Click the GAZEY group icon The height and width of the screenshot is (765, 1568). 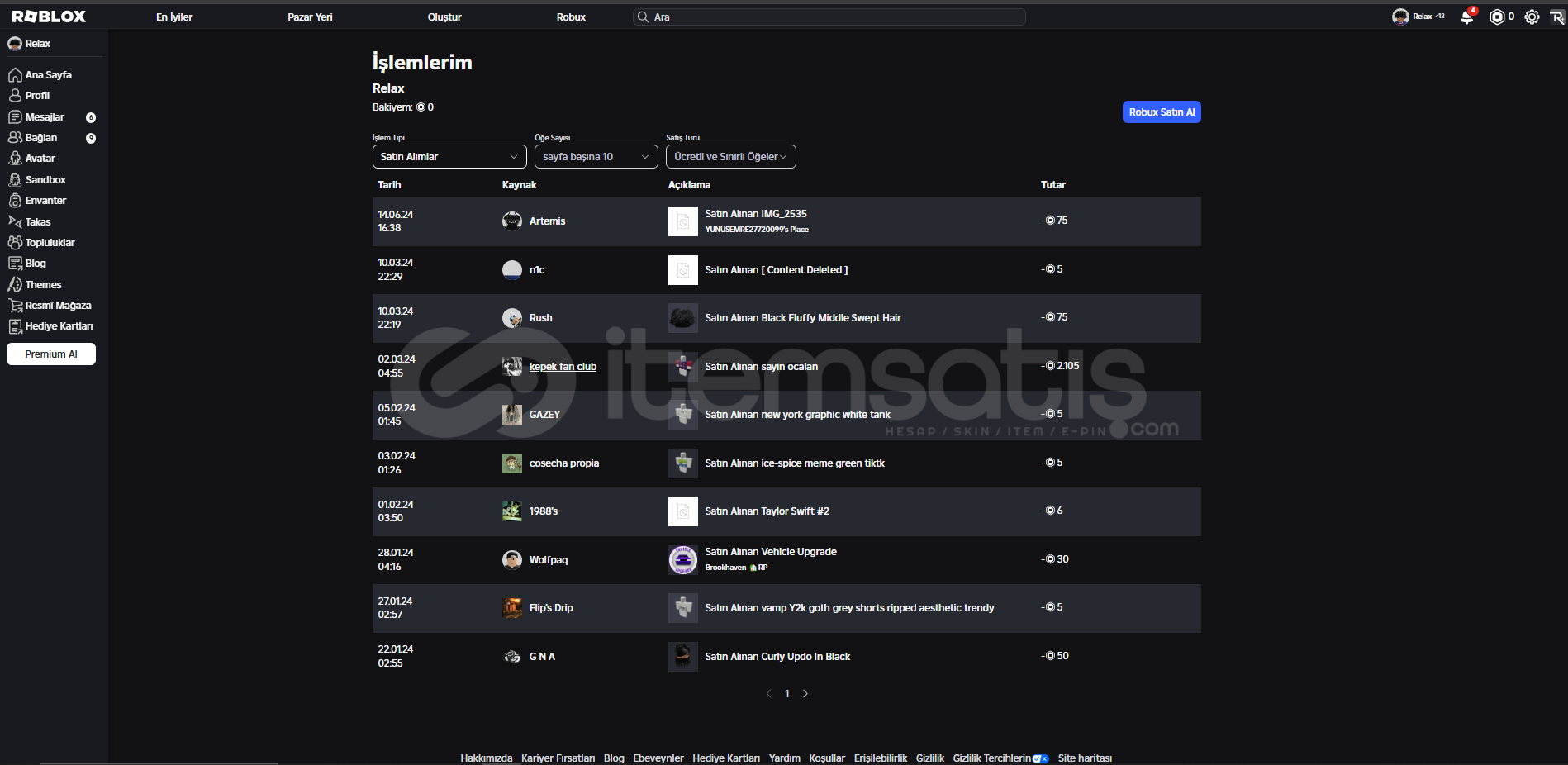point(512,415)
